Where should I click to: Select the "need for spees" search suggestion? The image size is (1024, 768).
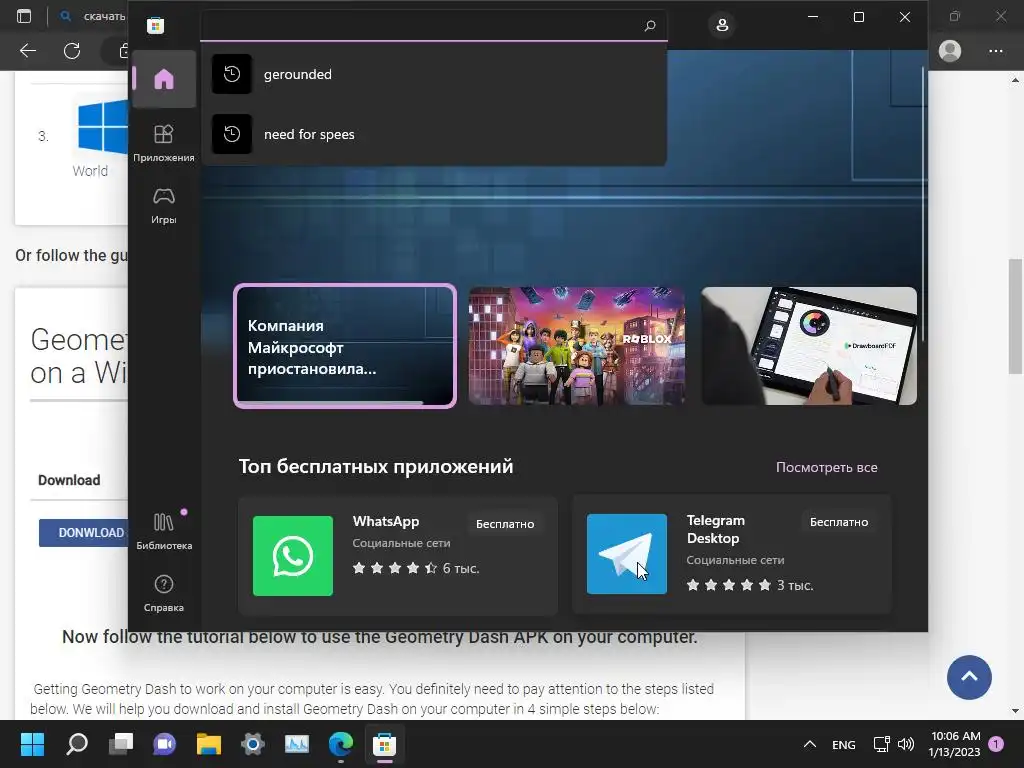434,134
